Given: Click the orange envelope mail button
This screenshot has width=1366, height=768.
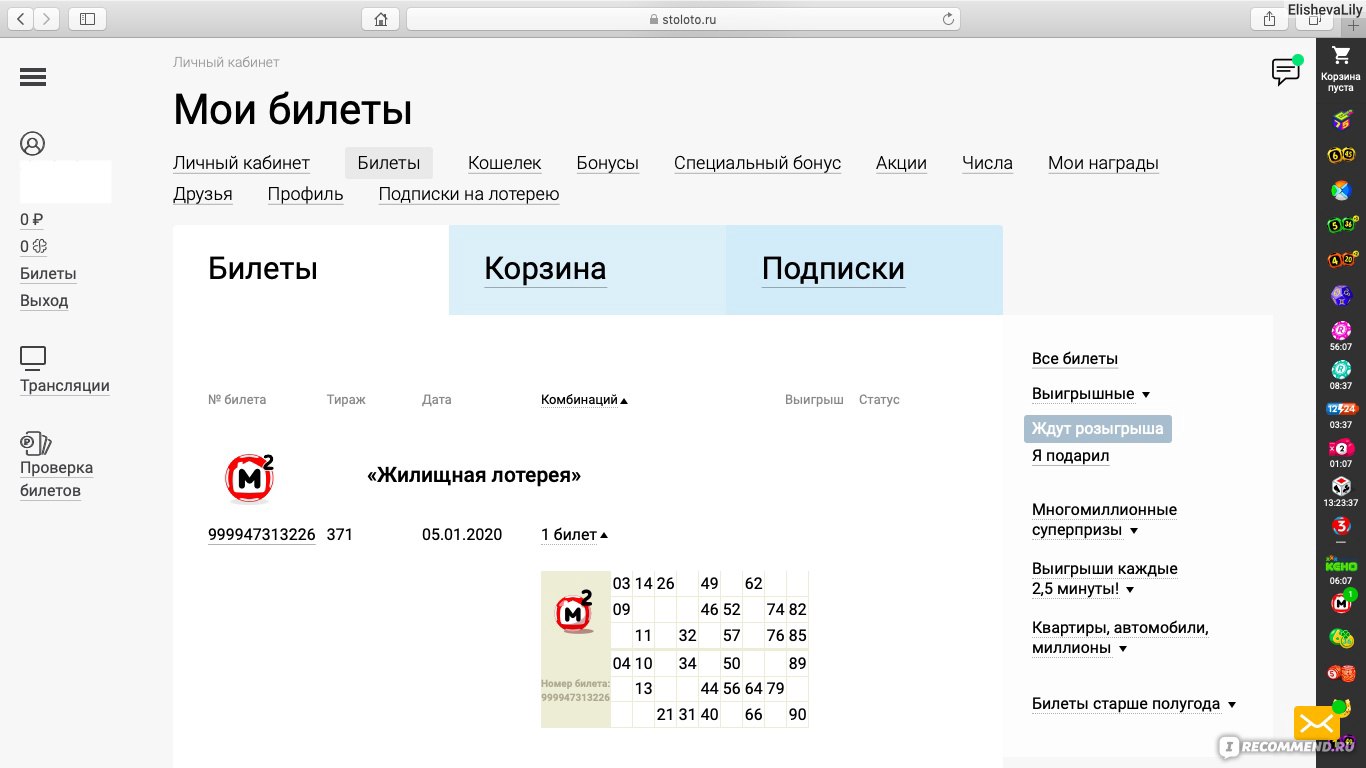Looking at the screenshot, I should 1318,723.
